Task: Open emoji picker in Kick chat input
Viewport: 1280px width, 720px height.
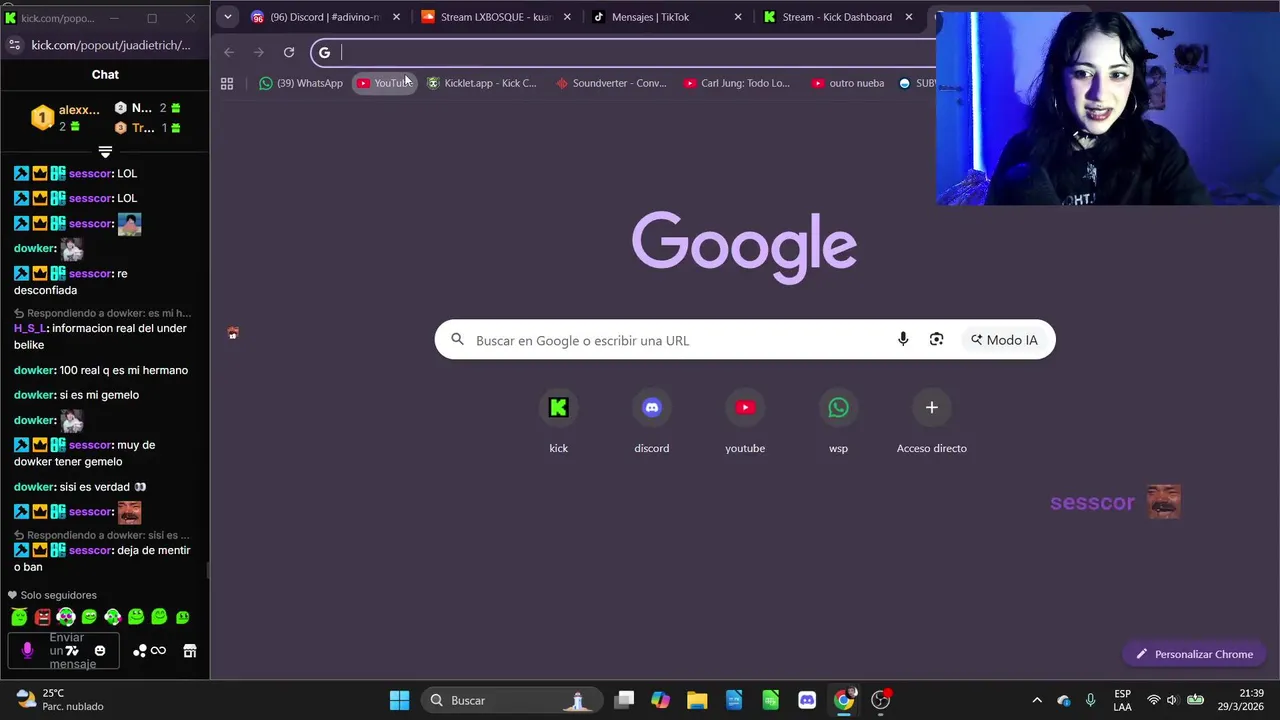Action: [x=100, y=651]
